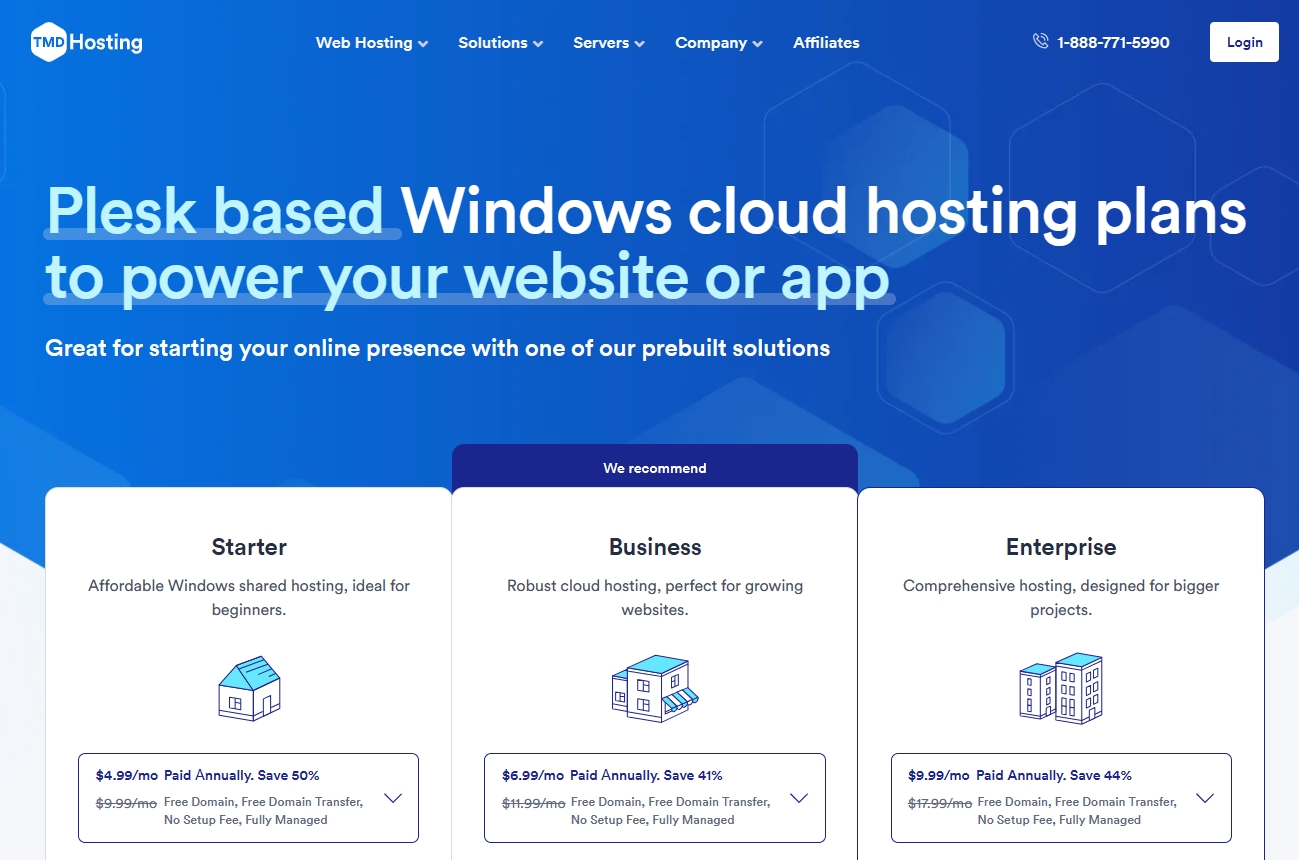Click the Starter plan house illustration
The width and height of the screenshot is (1299, 860).
248,687
